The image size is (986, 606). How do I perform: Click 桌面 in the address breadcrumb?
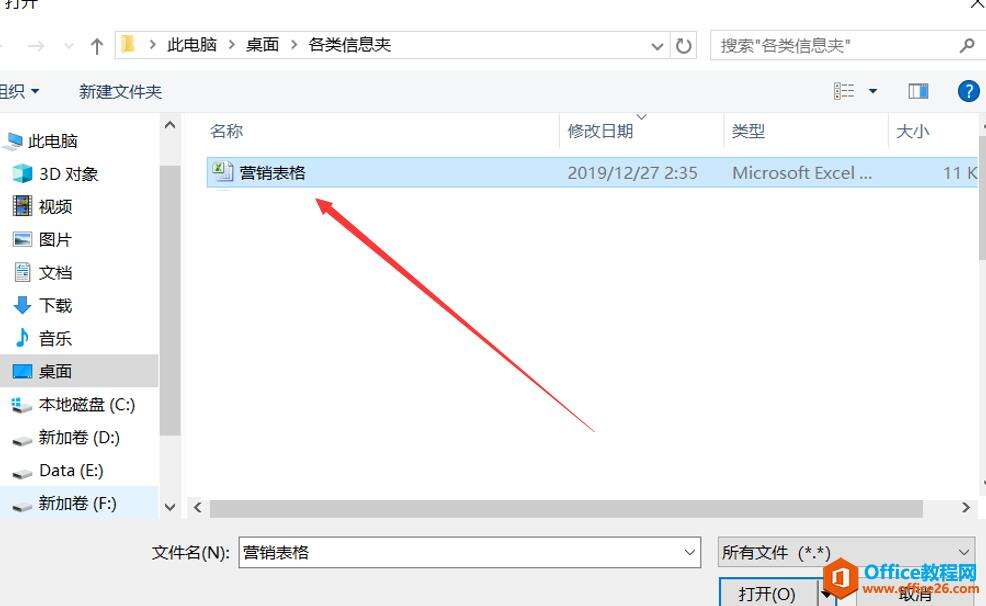point(262,45)
